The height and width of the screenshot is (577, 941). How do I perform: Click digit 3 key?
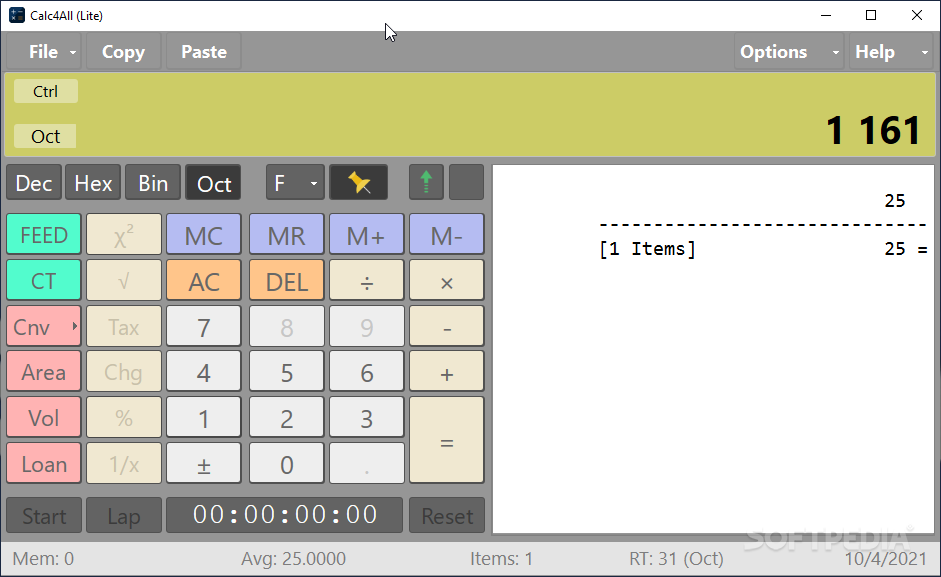tap(366, 417)
